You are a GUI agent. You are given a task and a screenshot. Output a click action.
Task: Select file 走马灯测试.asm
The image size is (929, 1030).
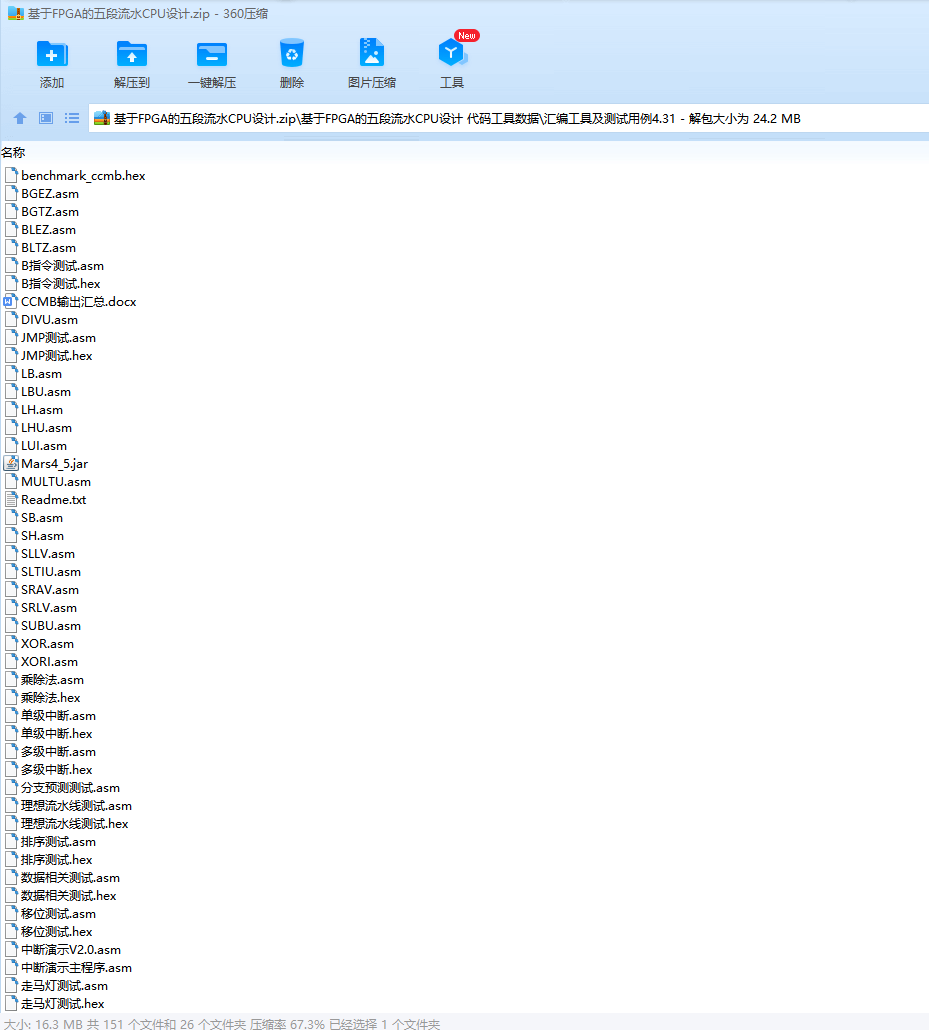click(64, 986)
